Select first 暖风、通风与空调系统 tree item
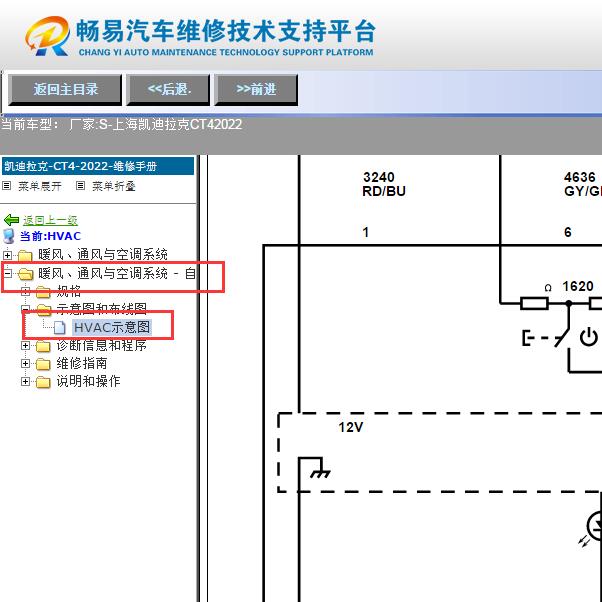The image size is (602, 602). click(103, 255)
